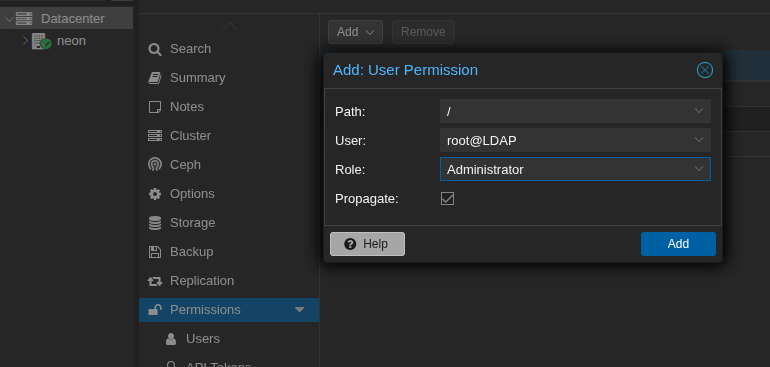Open the Backup menu item

[229, 252]
